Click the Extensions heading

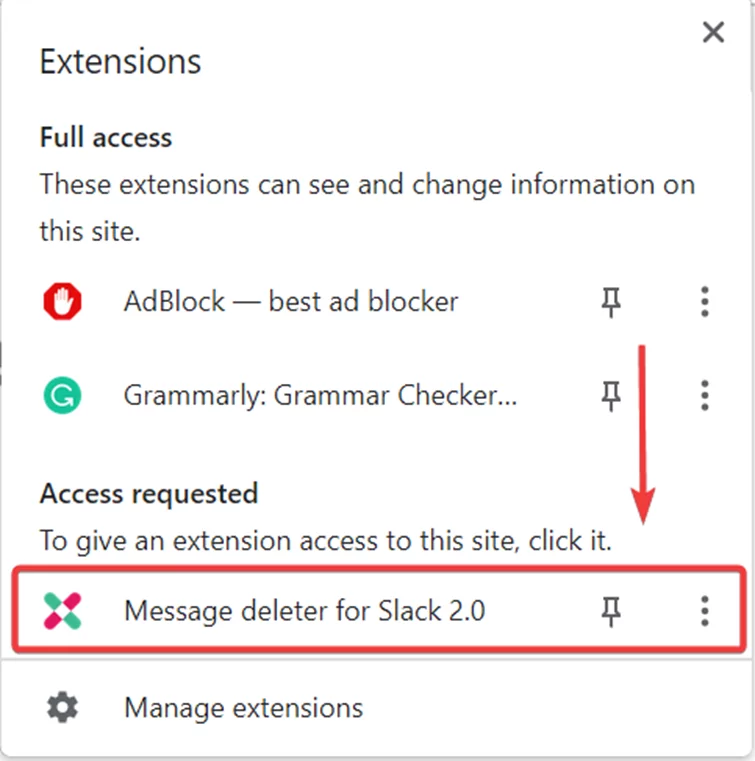[120, 62]
